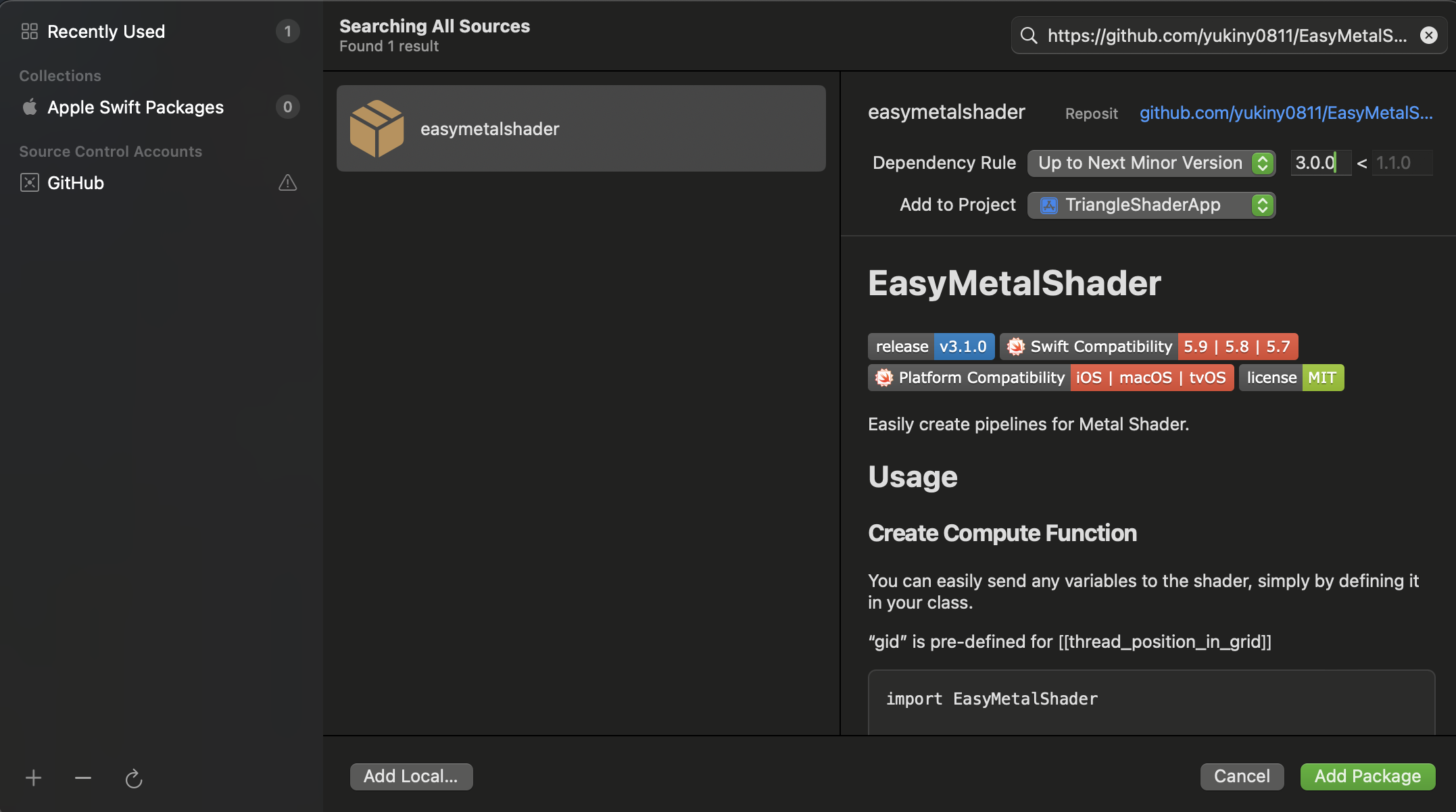The height and width of the screenshot is (812, 1456).
Task: Click the Dependency Rule dropdown stepper arrows
Action: [1262, 163]
